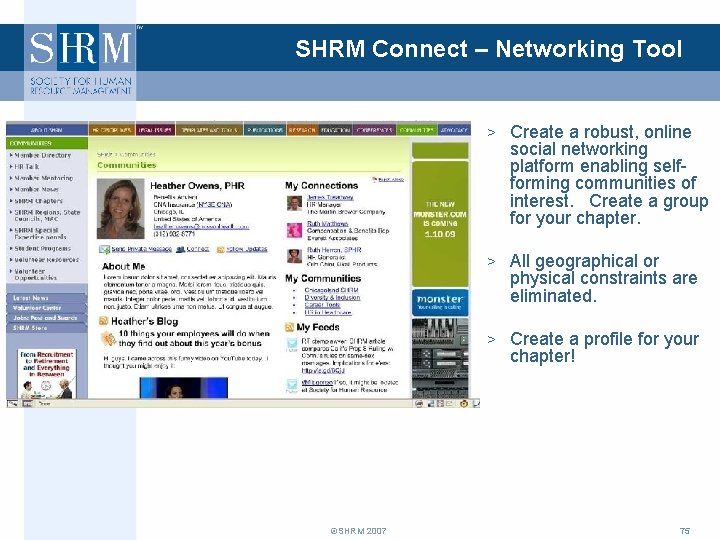Screen dimensions: 720x540
Task: Open James Treadway's name link
Action: [330, 197]
